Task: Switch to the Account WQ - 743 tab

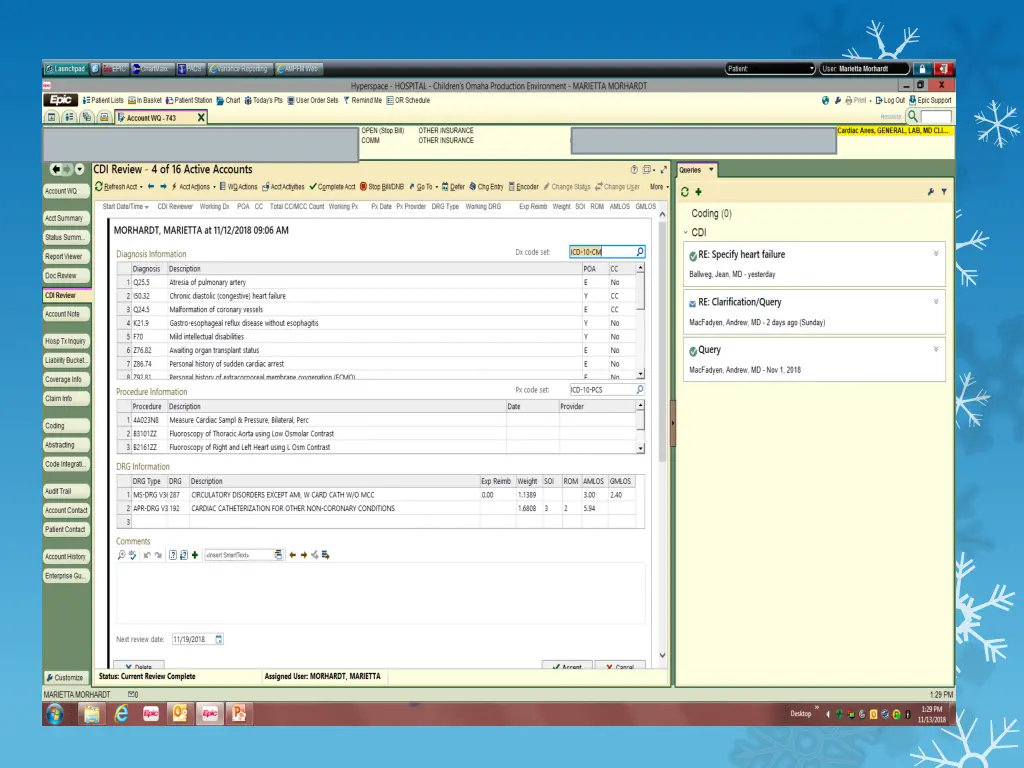Action: click(161, 118)
